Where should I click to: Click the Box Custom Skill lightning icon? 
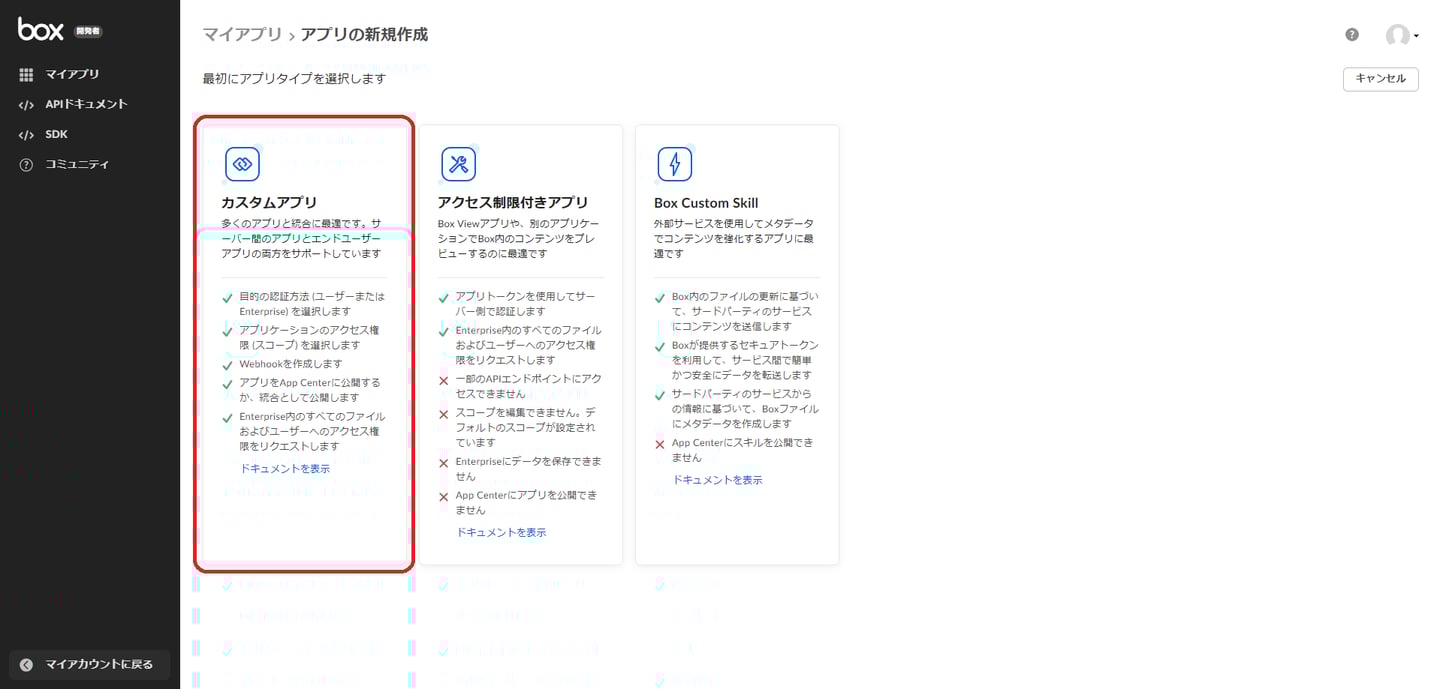tap(676, 163)
